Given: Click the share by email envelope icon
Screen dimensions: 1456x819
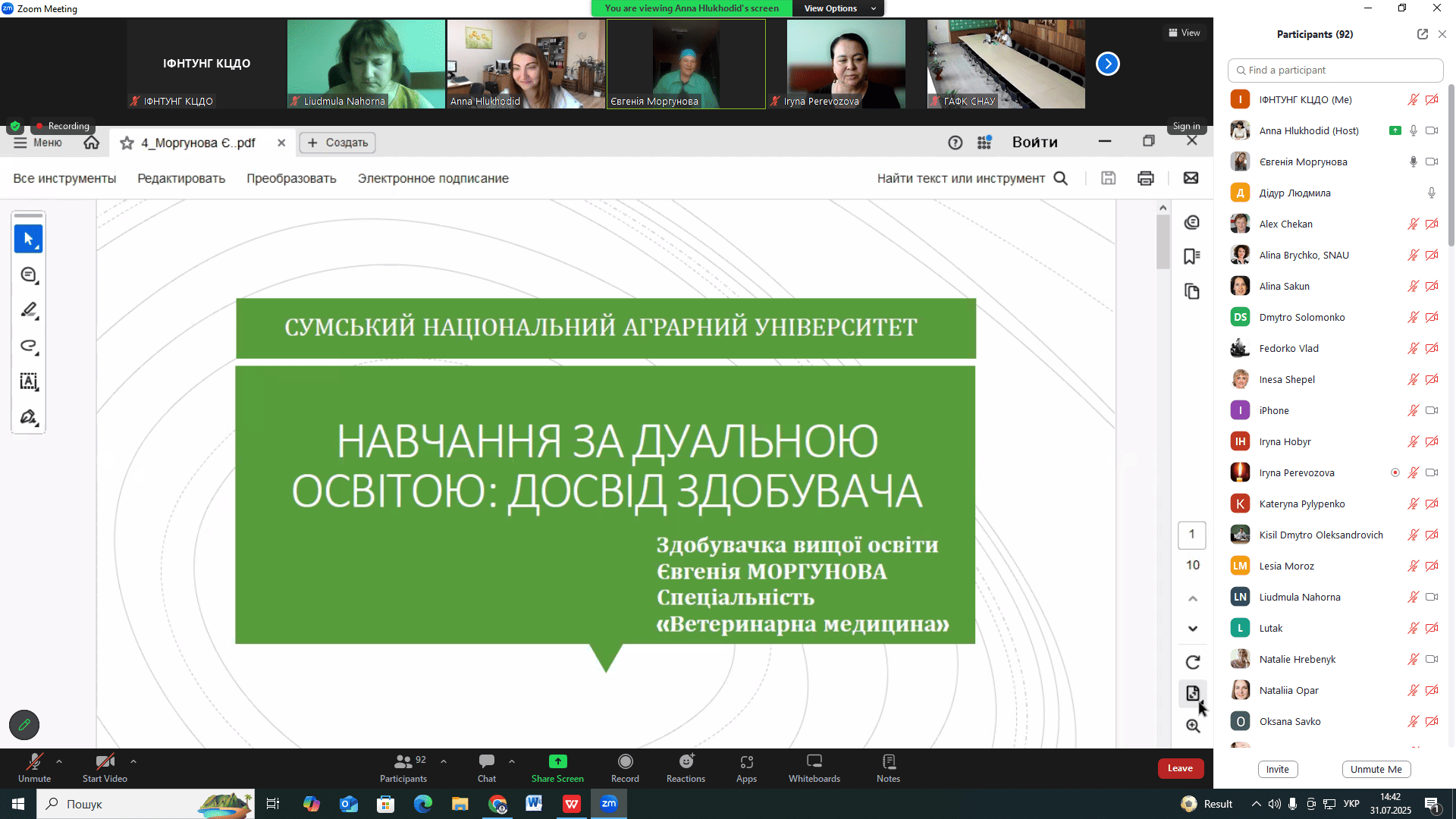Looking at the screenshot, I should point(1191,178).
